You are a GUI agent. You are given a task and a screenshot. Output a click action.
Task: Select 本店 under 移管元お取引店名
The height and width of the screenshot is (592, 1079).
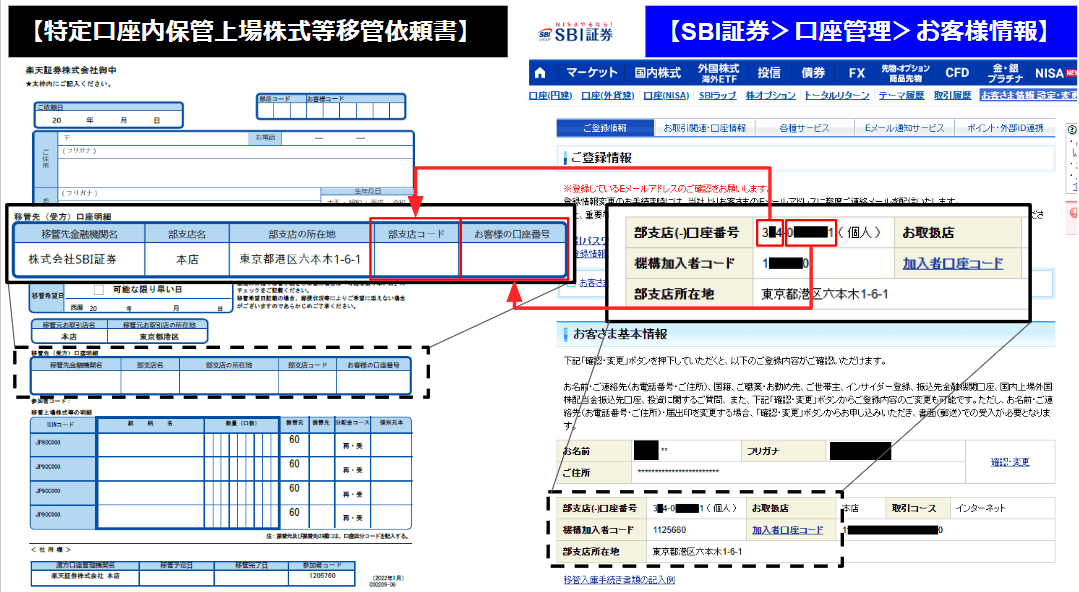coord(69,337)
